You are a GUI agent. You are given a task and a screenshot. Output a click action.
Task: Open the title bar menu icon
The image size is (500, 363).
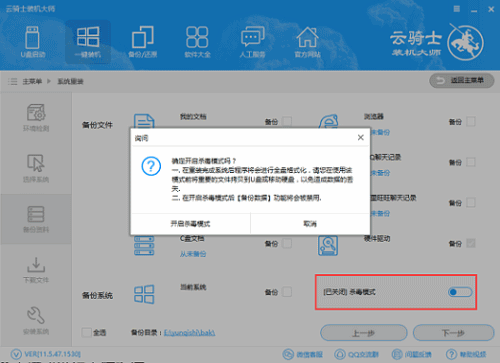coord(457,9)
